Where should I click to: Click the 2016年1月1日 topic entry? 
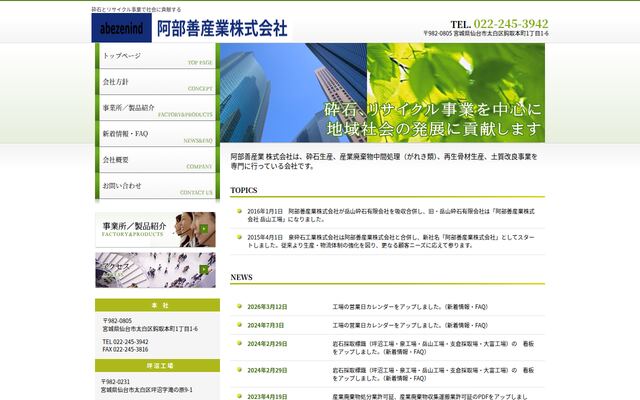point(391,215)
